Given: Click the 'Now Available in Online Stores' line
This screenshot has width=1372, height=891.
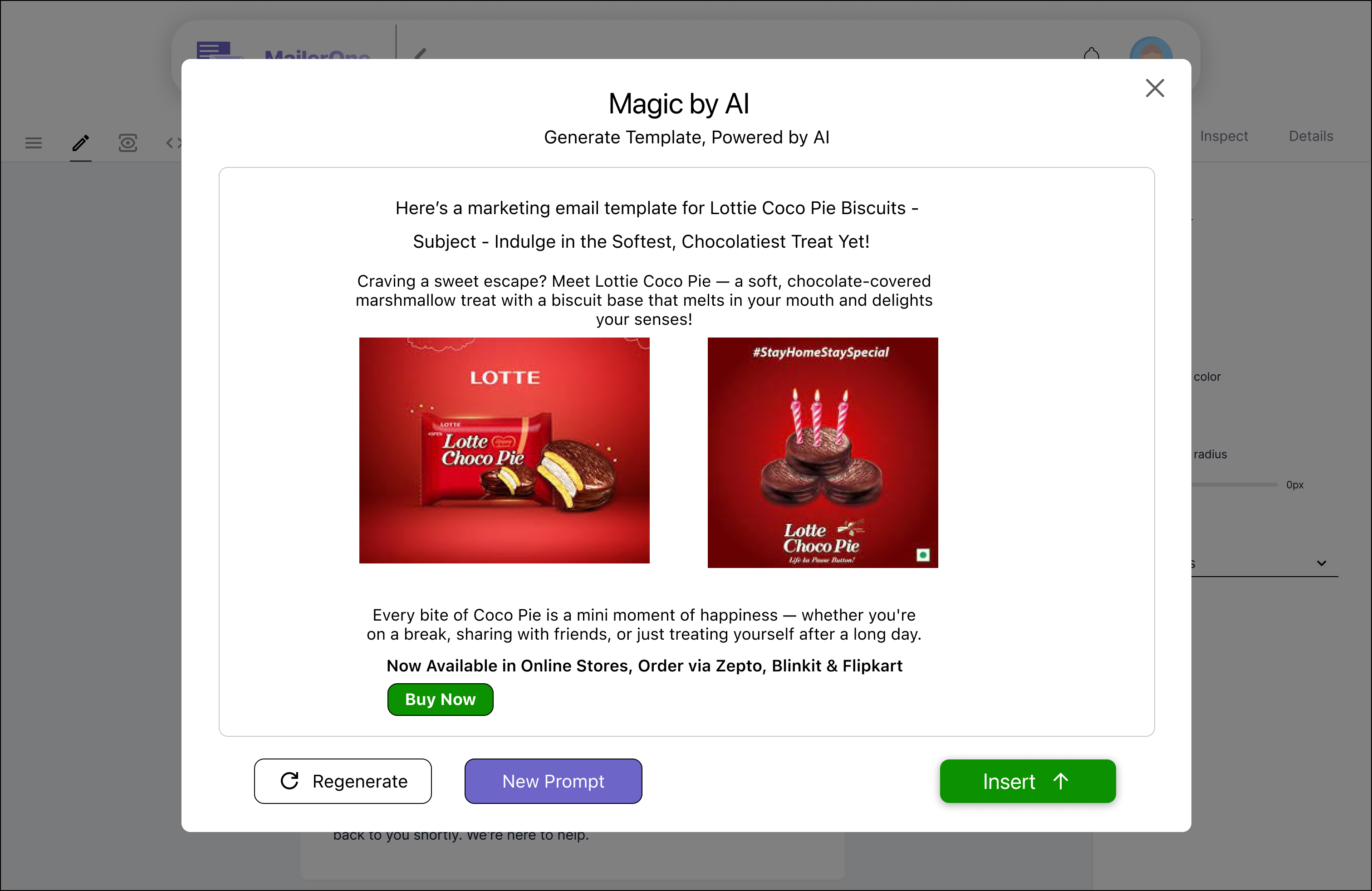Looking at the screenshot, I should (644, 666).
